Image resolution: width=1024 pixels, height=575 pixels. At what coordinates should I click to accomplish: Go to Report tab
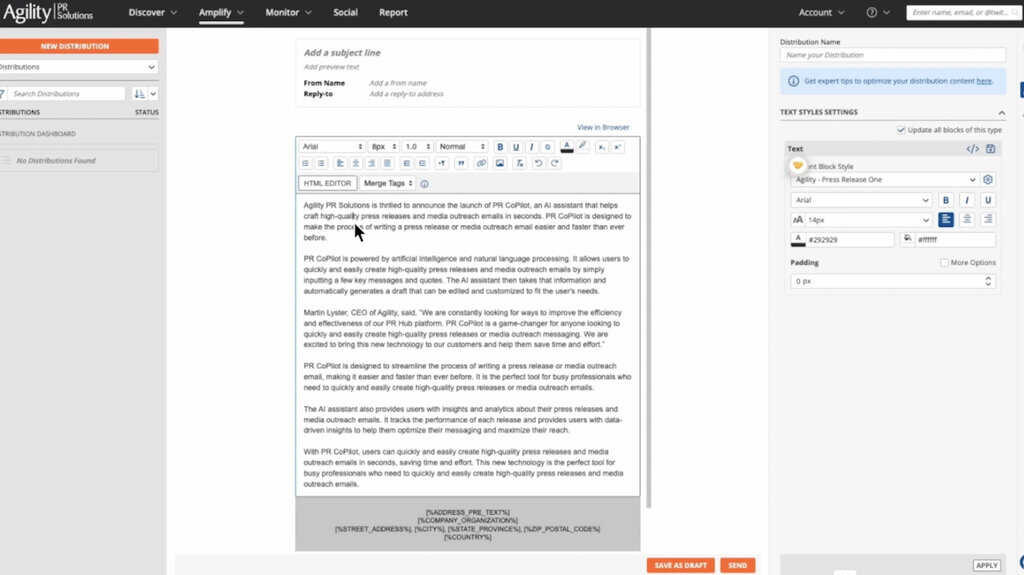click(393, 12)
